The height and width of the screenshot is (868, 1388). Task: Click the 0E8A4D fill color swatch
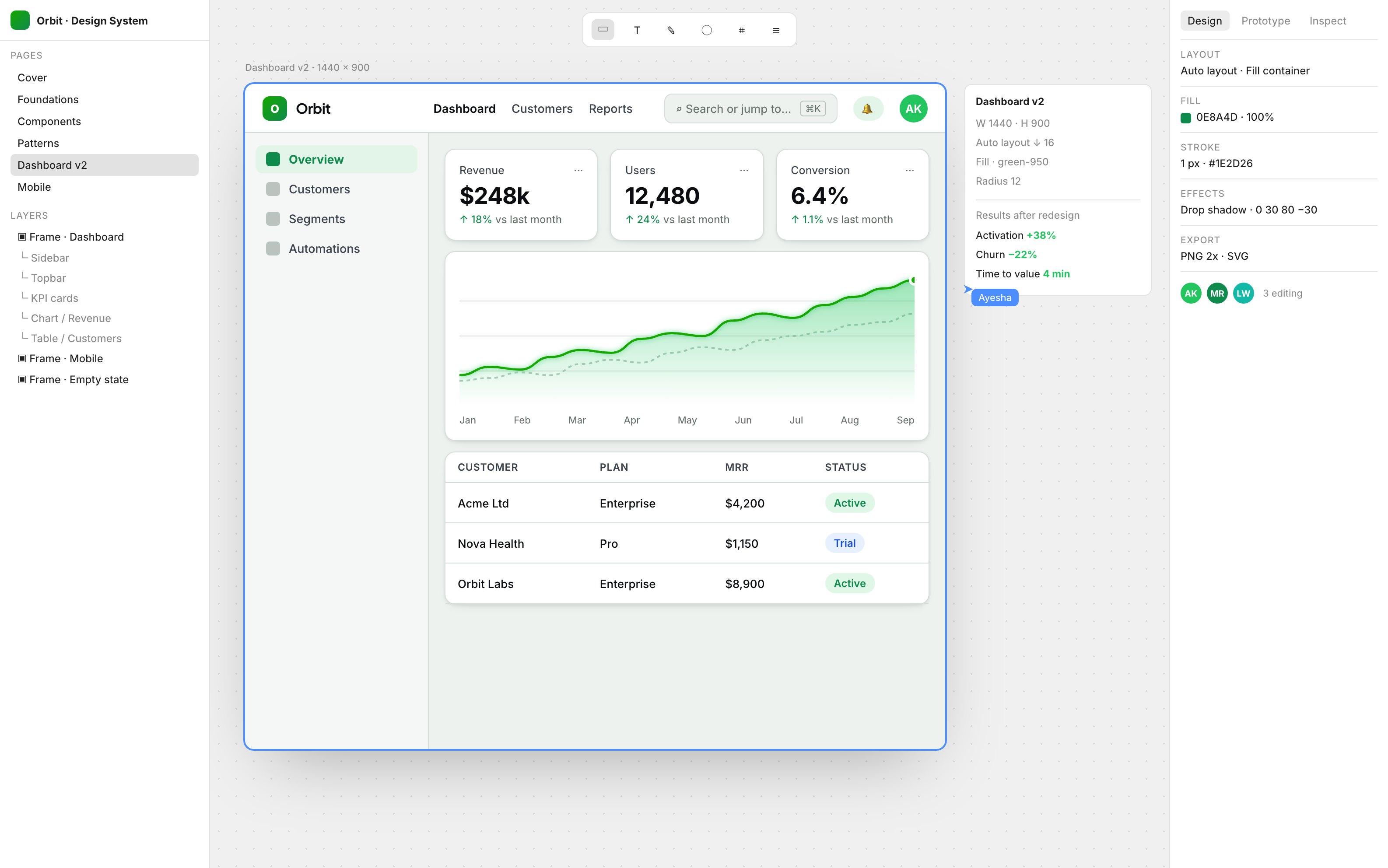pyautogui.click(x=1185, y=118)
